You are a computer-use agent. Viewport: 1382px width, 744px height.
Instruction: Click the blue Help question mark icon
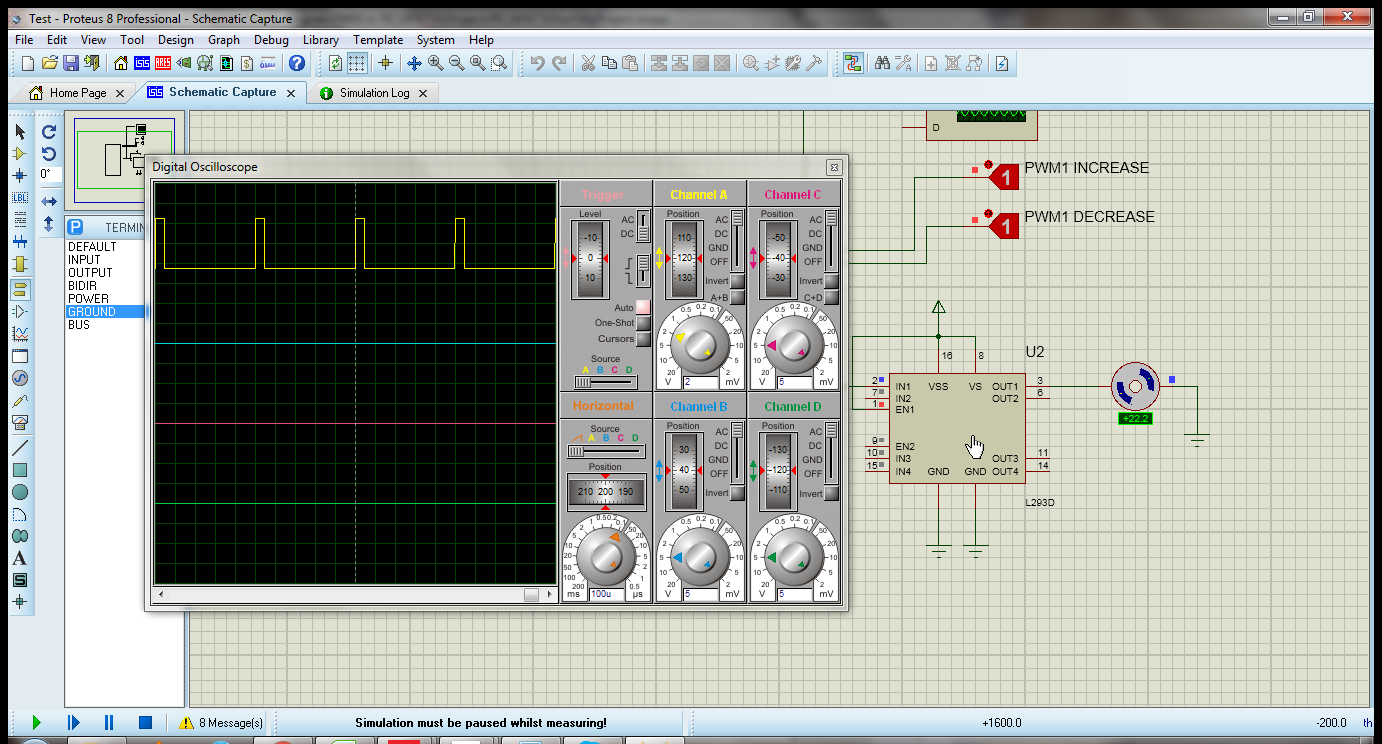pyautogui.click(x=296, y=63)
